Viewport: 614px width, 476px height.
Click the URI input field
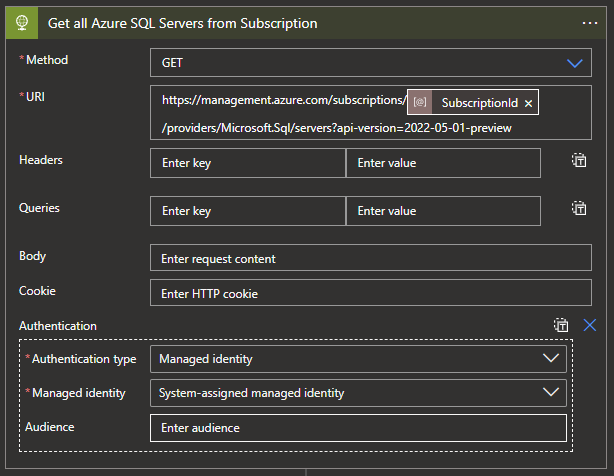pos(371,113)
